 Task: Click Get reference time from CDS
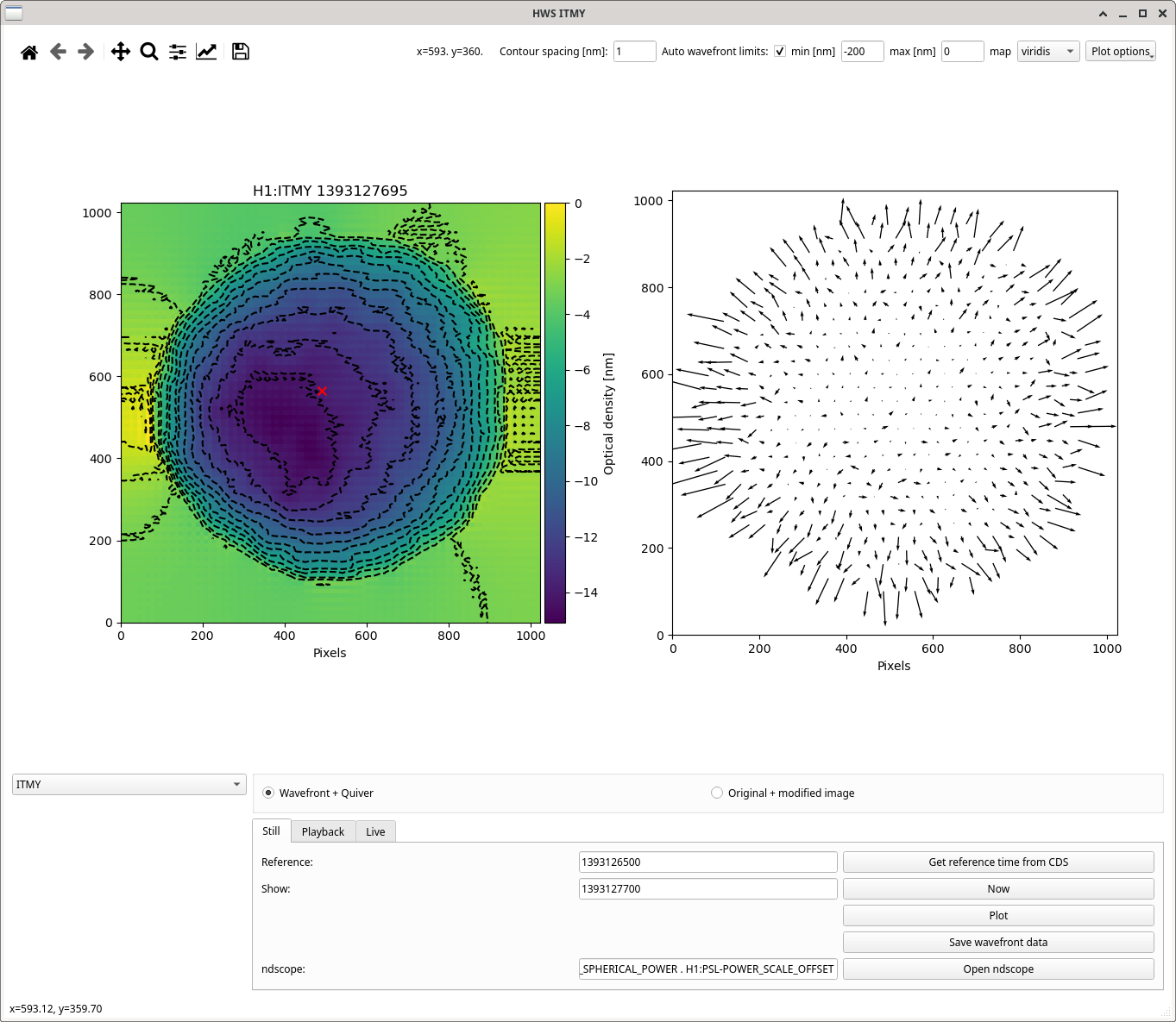997,862
